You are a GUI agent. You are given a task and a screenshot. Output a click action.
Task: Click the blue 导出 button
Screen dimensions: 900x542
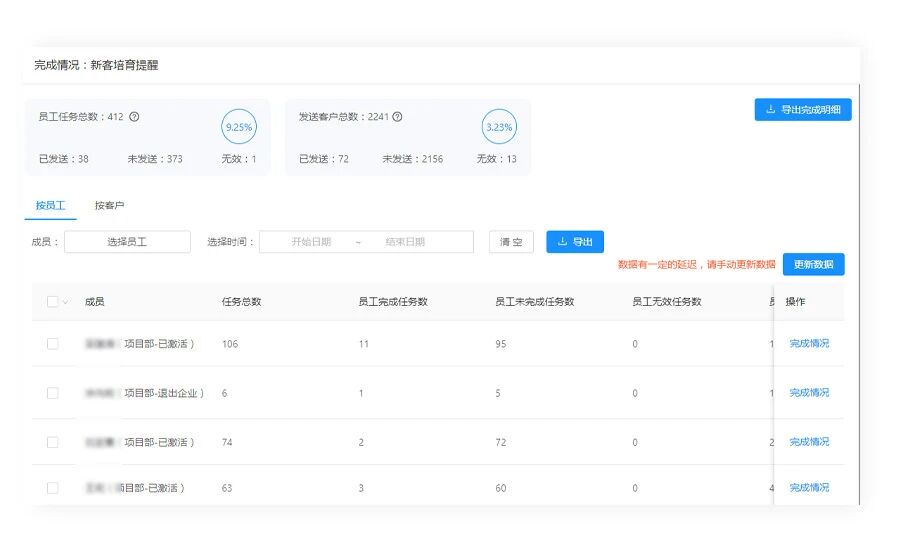[x=575, y=242]
